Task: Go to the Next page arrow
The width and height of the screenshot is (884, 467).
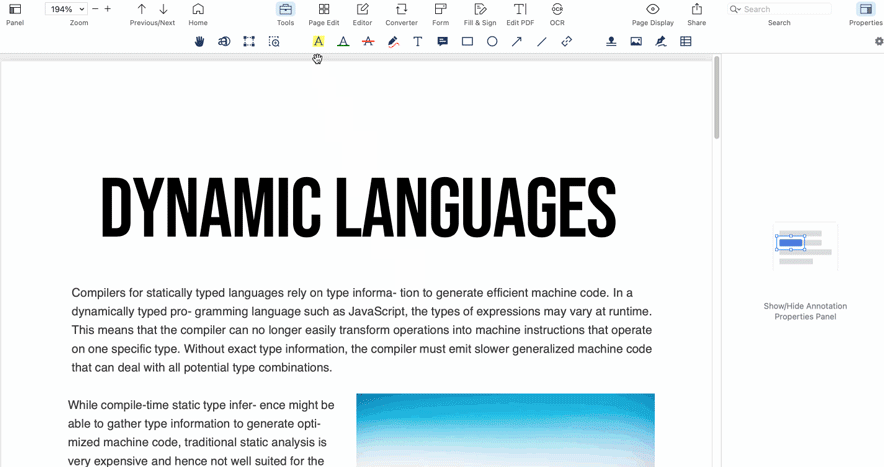Action: click(x=163, y=9)
